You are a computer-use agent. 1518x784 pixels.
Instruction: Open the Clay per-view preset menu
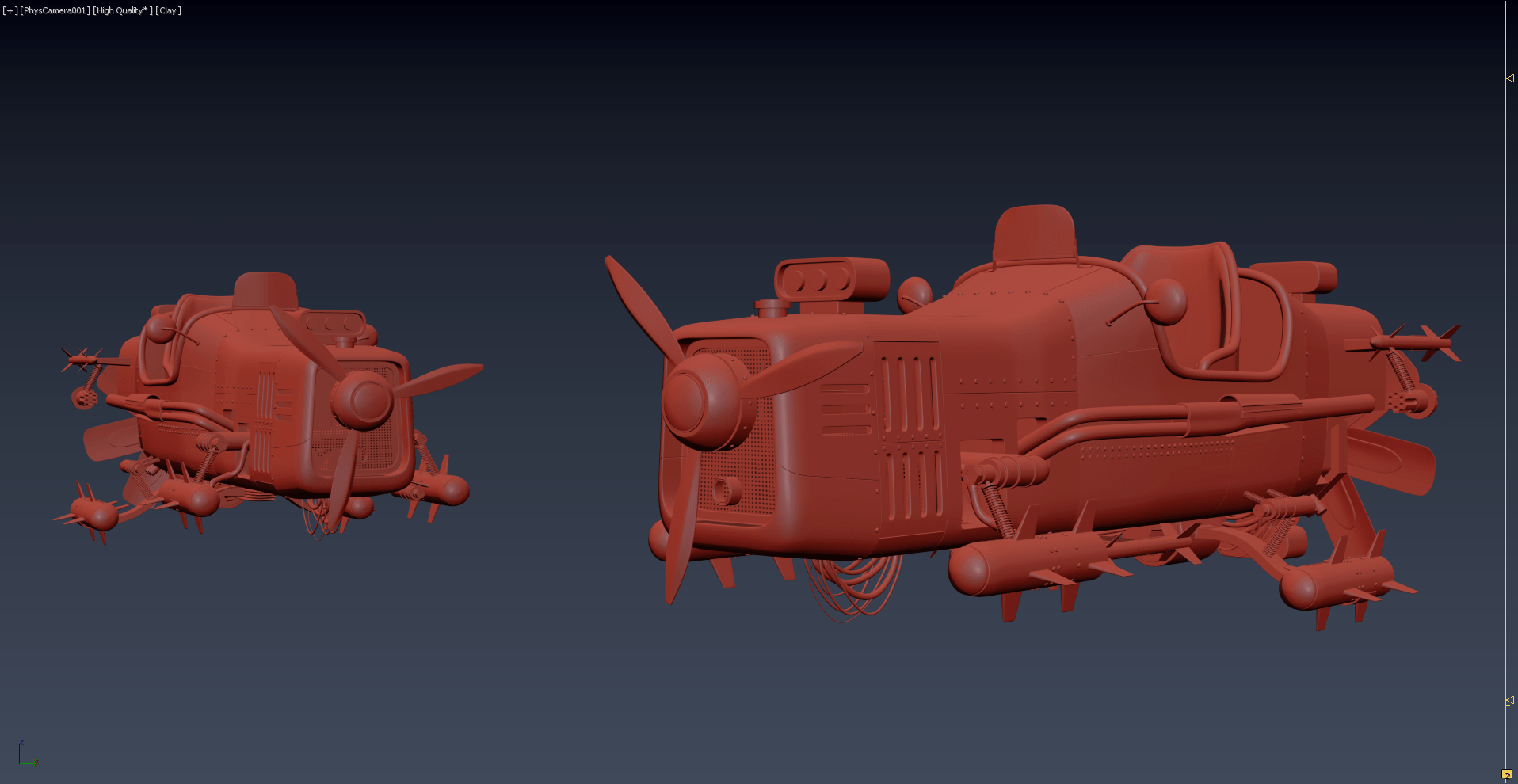(x=168, y=10)
